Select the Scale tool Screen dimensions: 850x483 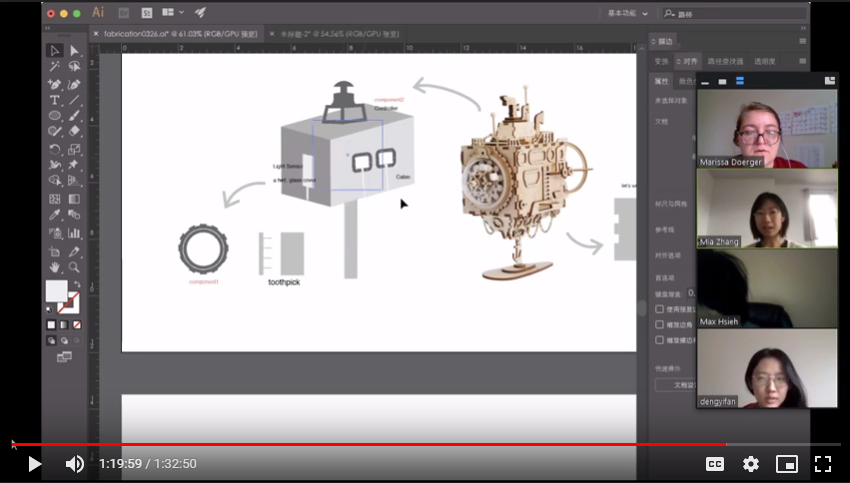(74, 149)
